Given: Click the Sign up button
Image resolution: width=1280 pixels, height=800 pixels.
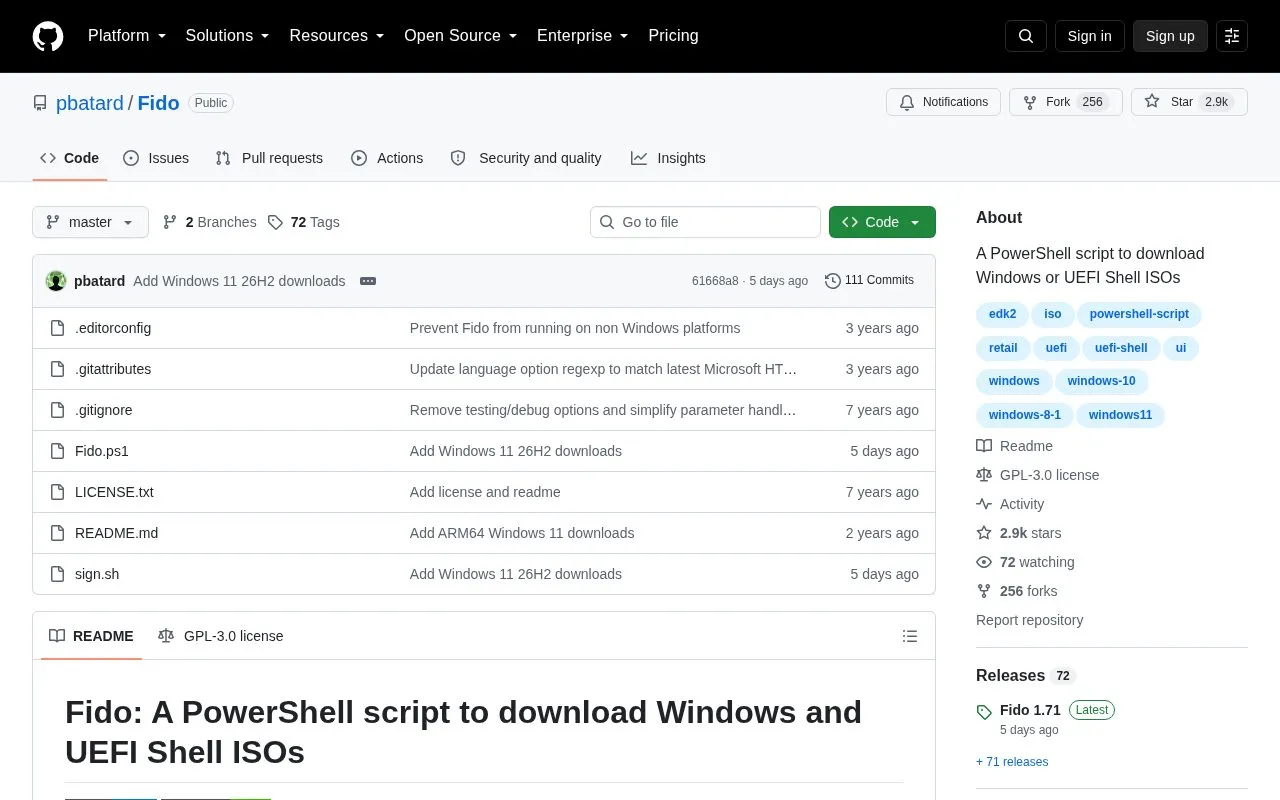Looking at the screenshot, I should pyautogui.click(x=1170, y=36).
